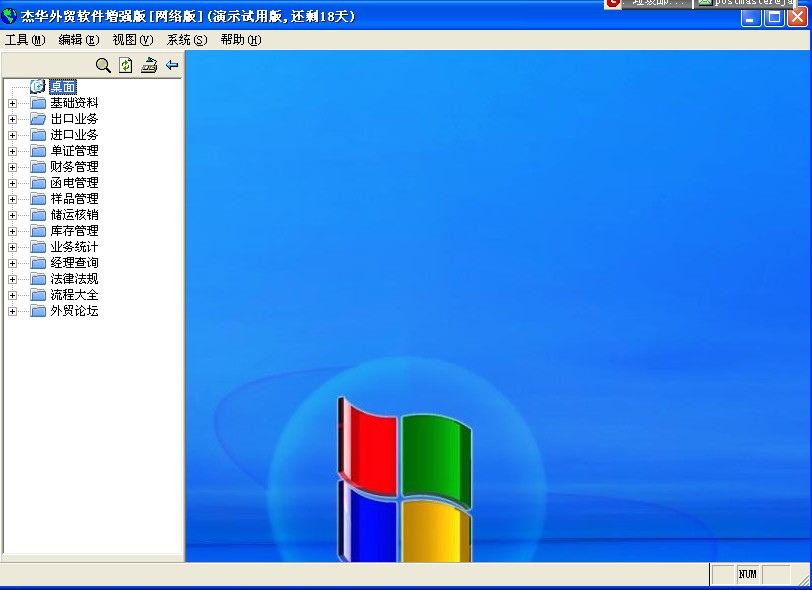The width and height of the screenshot is (812, 590).
Task: Click the NUM indicator in status bar
Action: [x=747, y=574]
